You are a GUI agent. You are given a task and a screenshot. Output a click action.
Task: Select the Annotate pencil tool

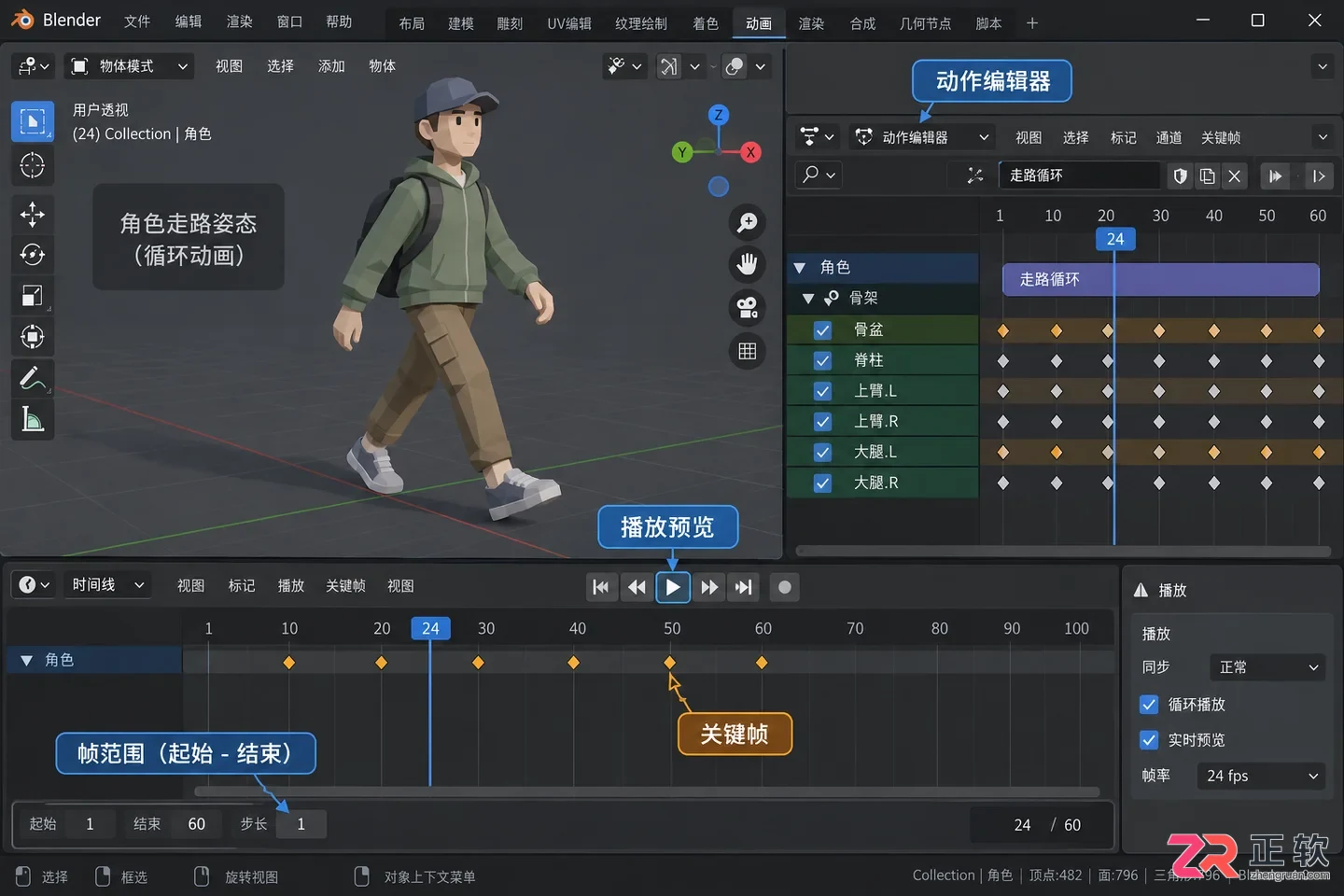tap(33, 378)
